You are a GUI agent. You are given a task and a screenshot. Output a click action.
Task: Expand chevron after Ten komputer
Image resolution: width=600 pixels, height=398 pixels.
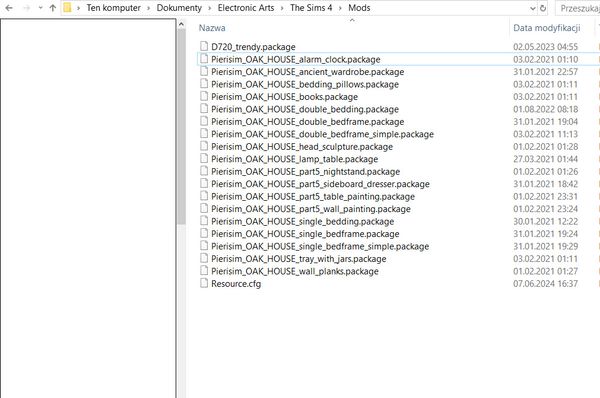pos(149,8)
